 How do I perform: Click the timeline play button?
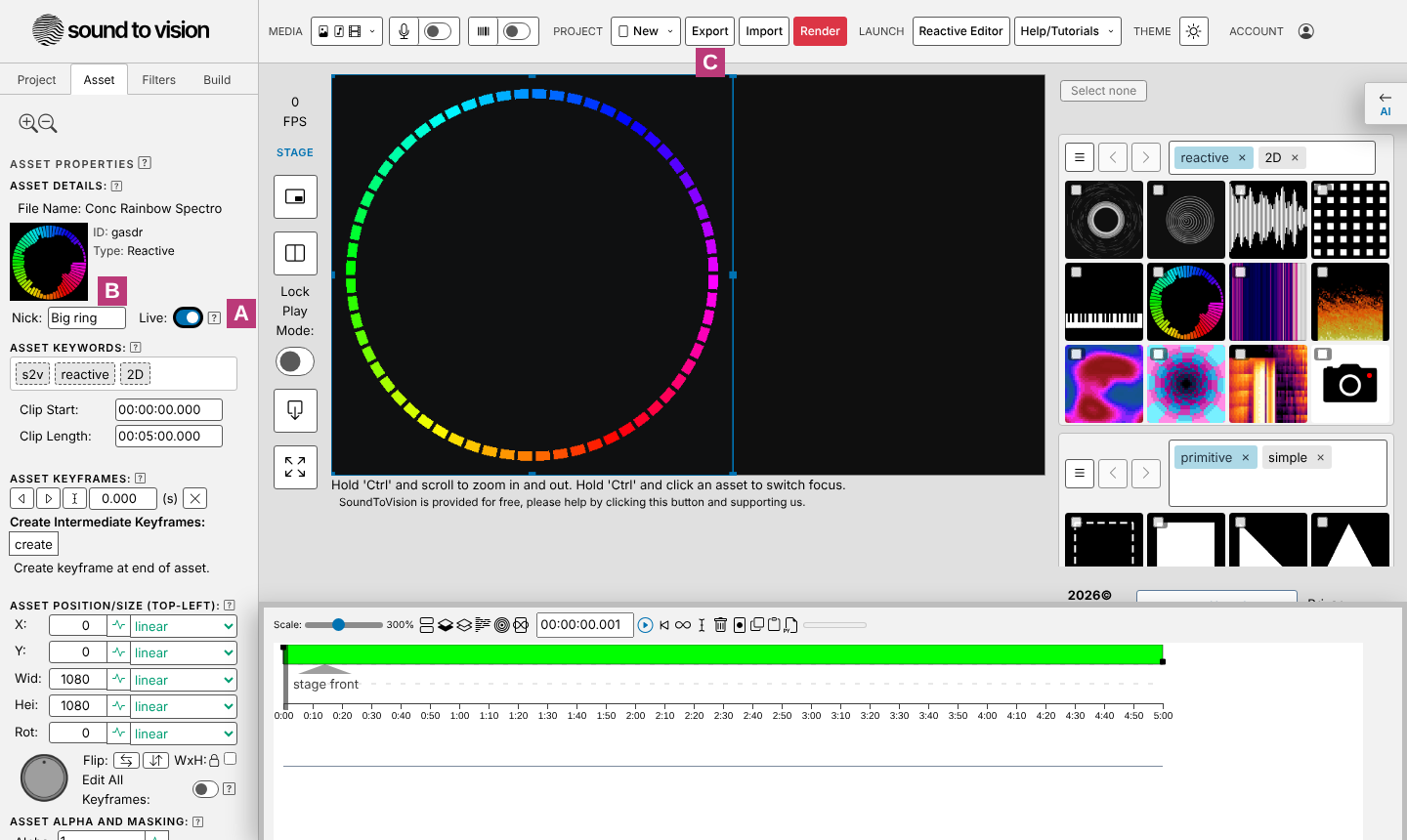645,625
